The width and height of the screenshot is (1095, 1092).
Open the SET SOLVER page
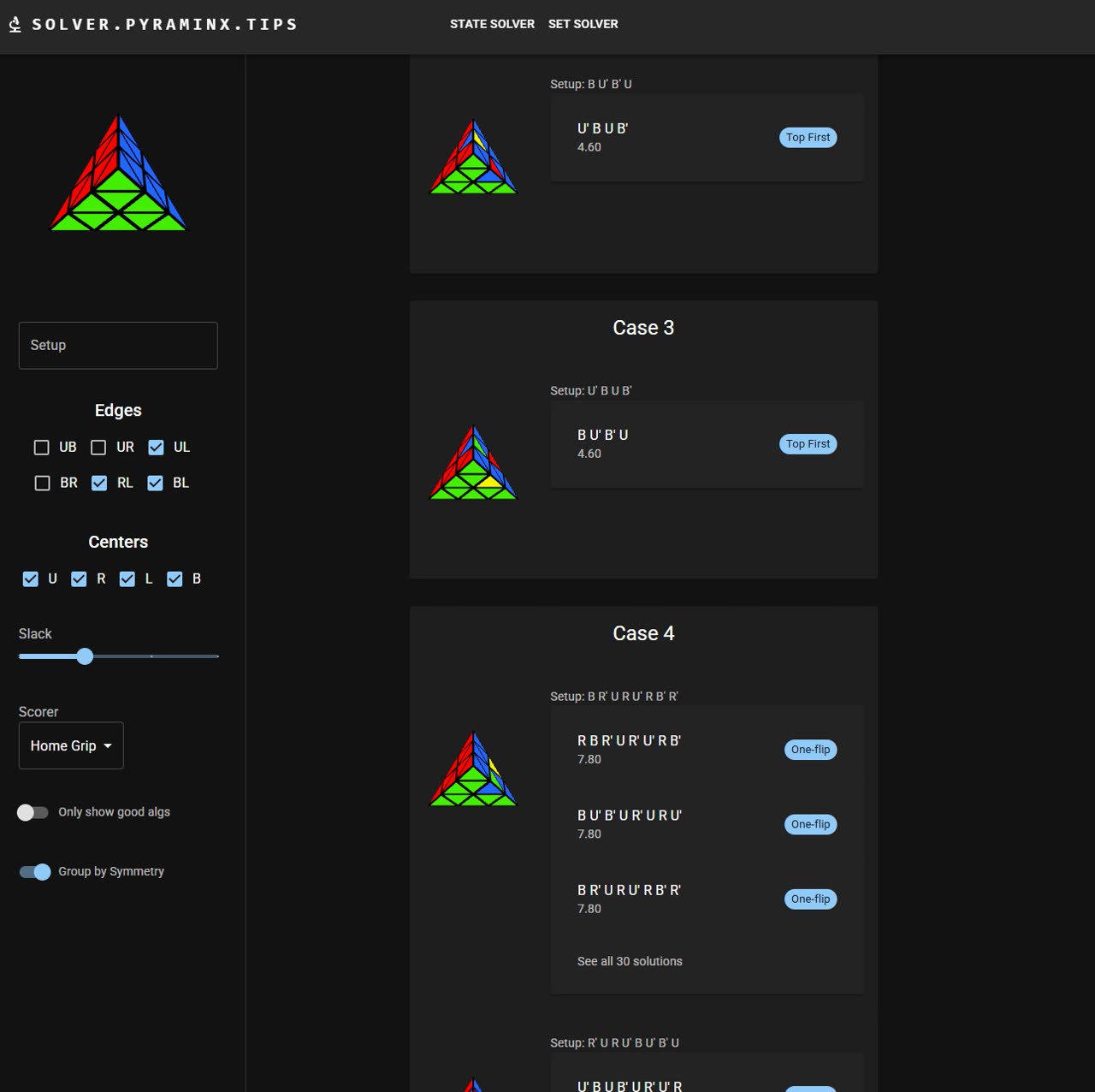583,24
